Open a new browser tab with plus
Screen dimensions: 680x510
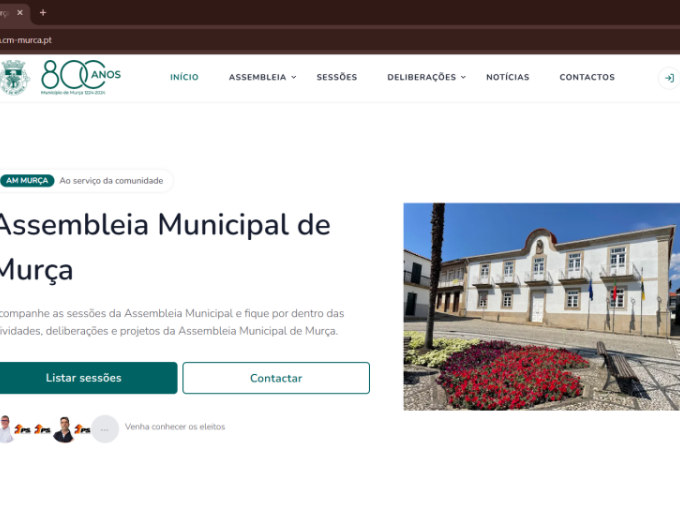point(43,13)
